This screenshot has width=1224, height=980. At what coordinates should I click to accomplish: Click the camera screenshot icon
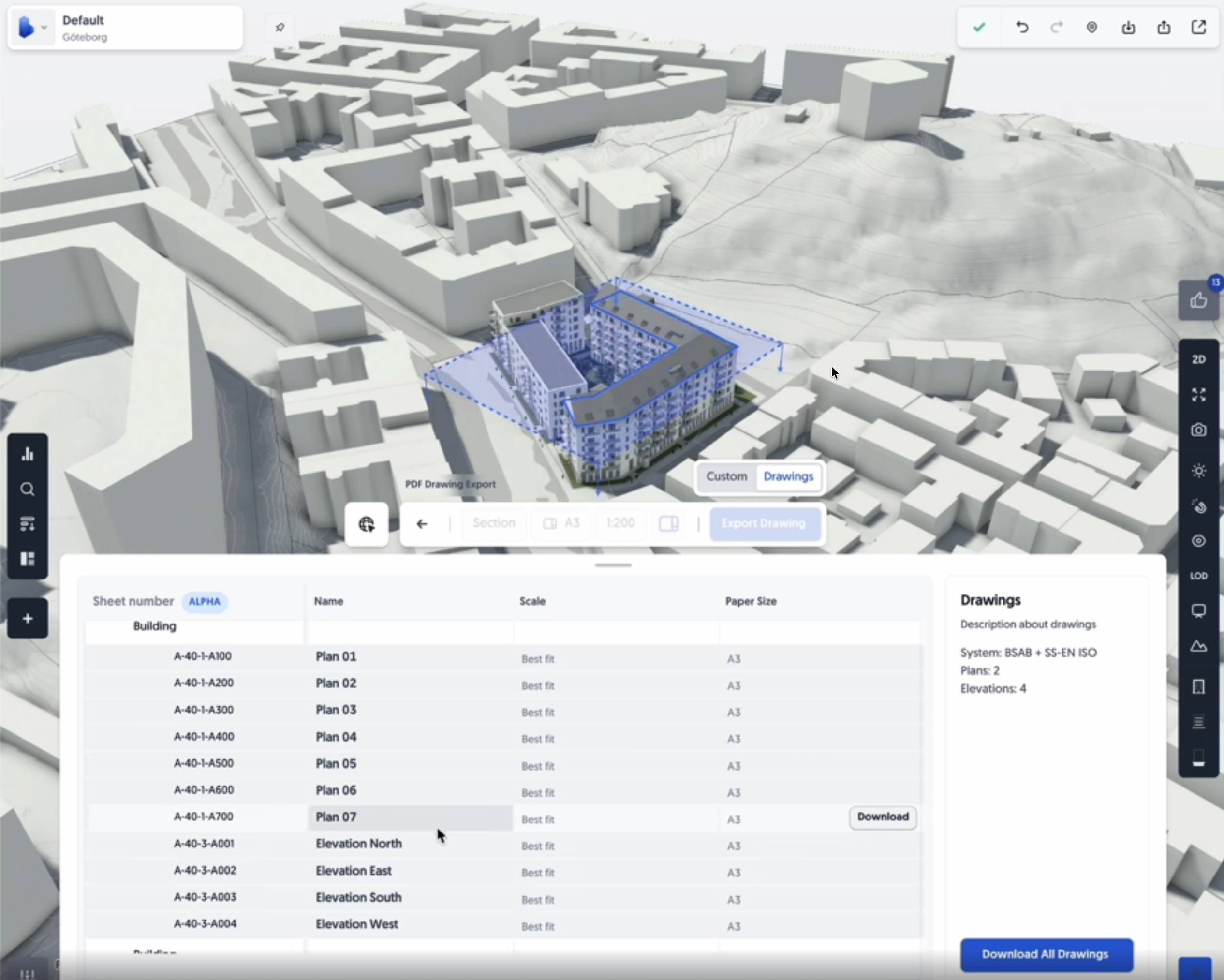1198,430
